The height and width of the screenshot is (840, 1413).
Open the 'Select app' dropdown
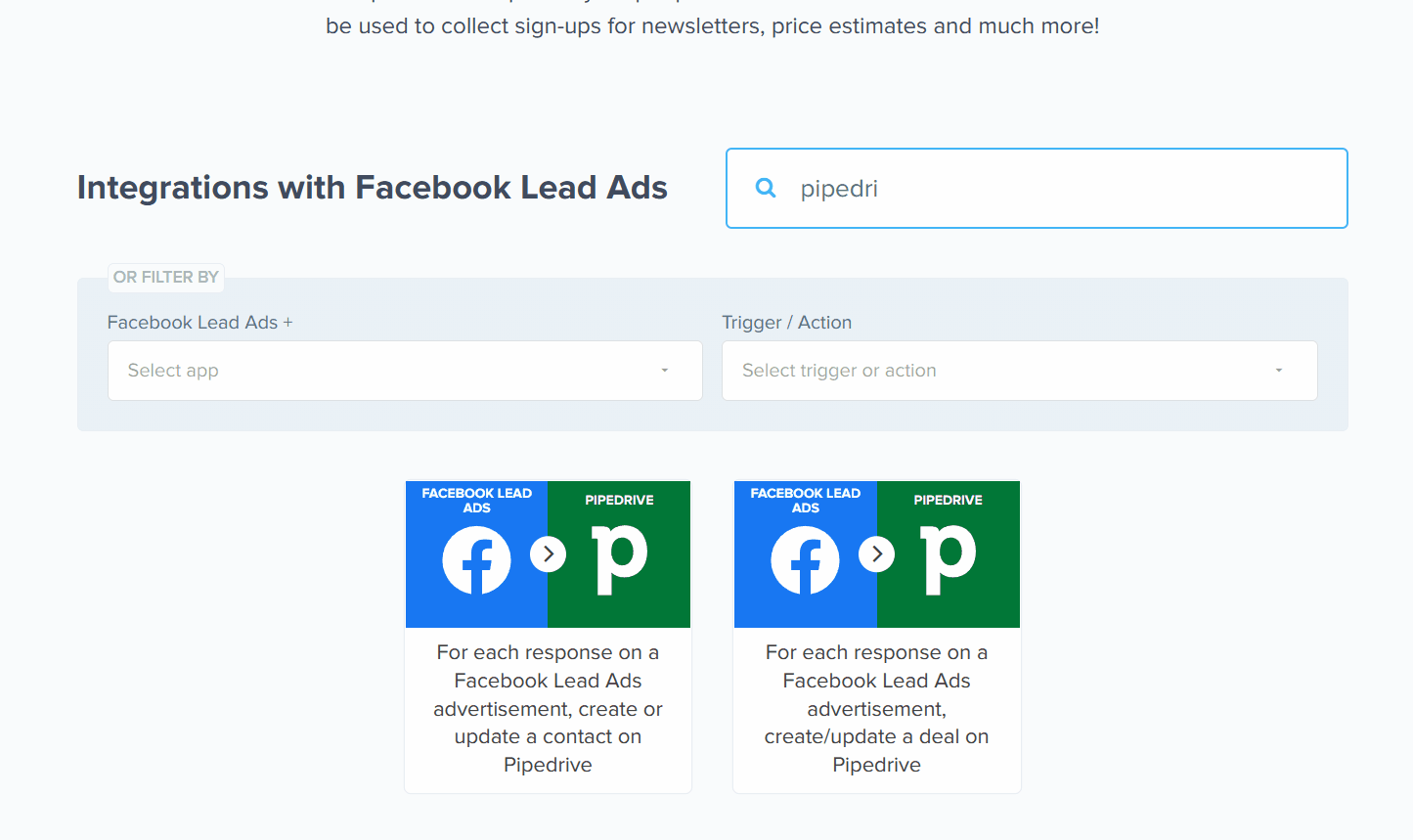pos(405,371)
